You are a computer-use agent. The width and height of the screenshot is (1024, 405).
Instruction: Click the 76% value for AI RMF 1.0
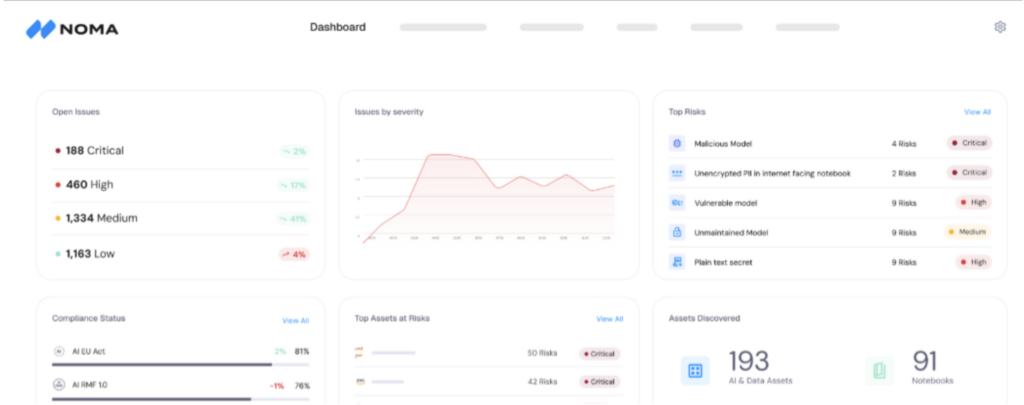302,385
